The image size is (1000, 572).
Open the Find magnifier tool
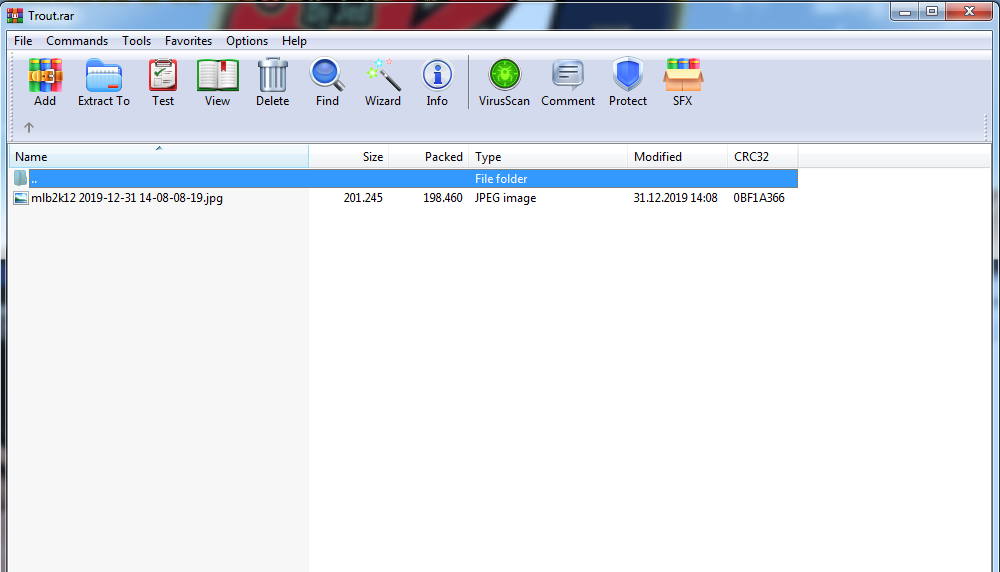(327, 82)
